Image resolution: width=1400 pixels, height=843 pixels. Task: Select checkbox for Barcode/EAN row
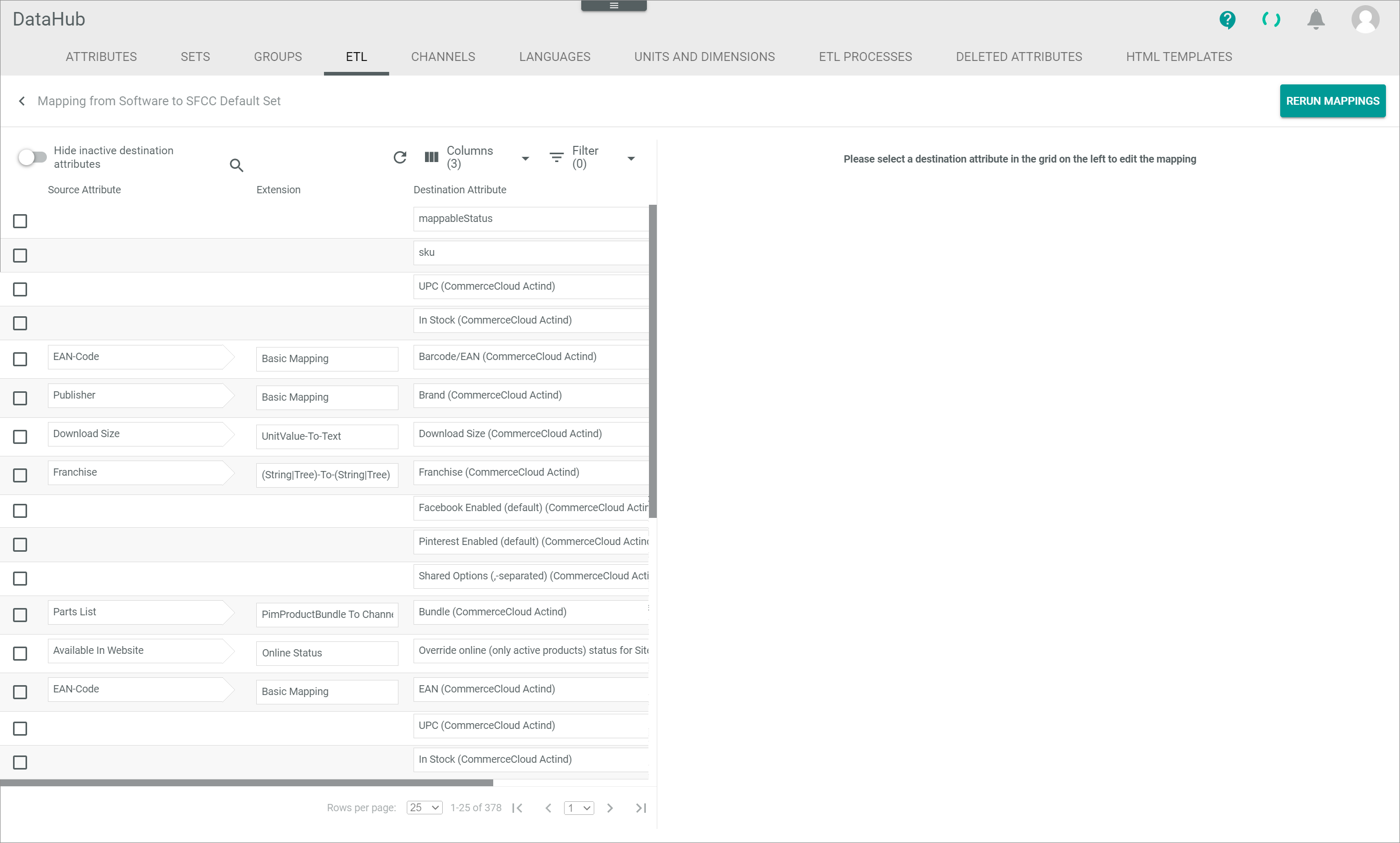click(x=20, y=359)
